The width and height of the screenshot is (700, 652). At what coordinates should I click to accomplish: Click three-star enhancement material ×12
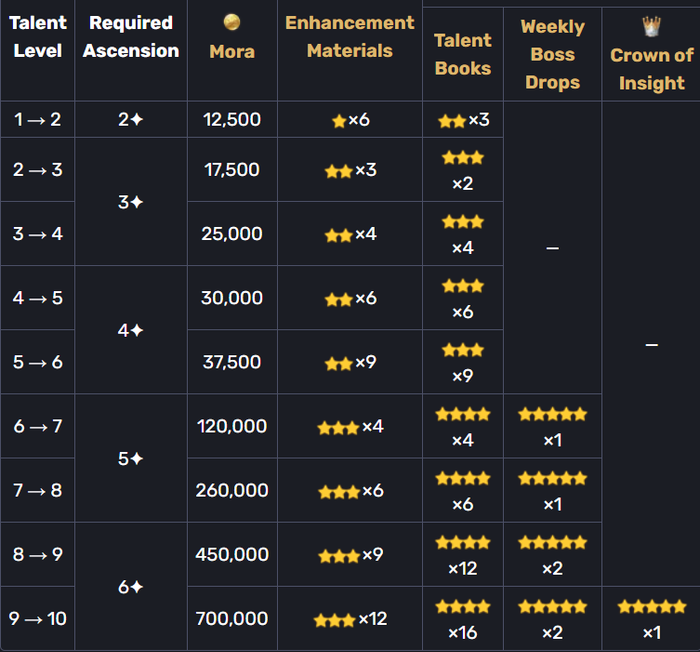[335, 620]
